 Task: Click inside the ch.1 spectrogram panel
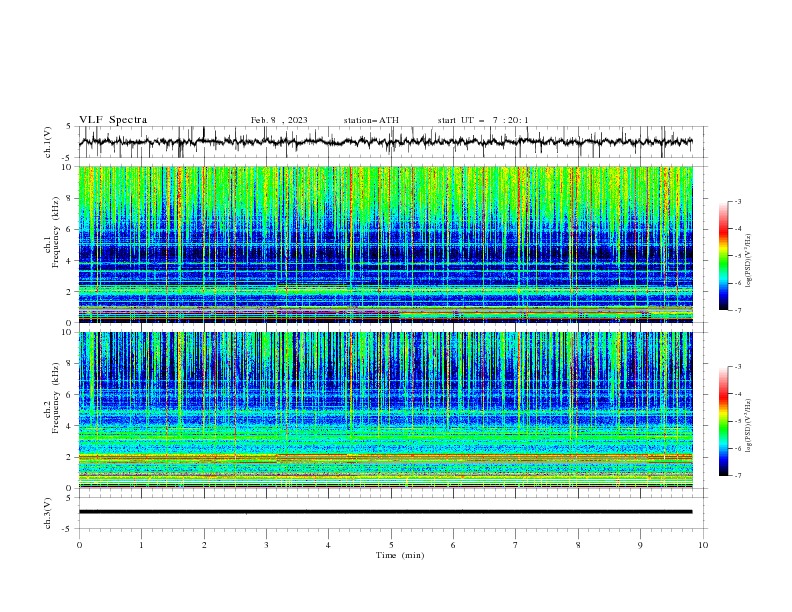pos(385,244)
